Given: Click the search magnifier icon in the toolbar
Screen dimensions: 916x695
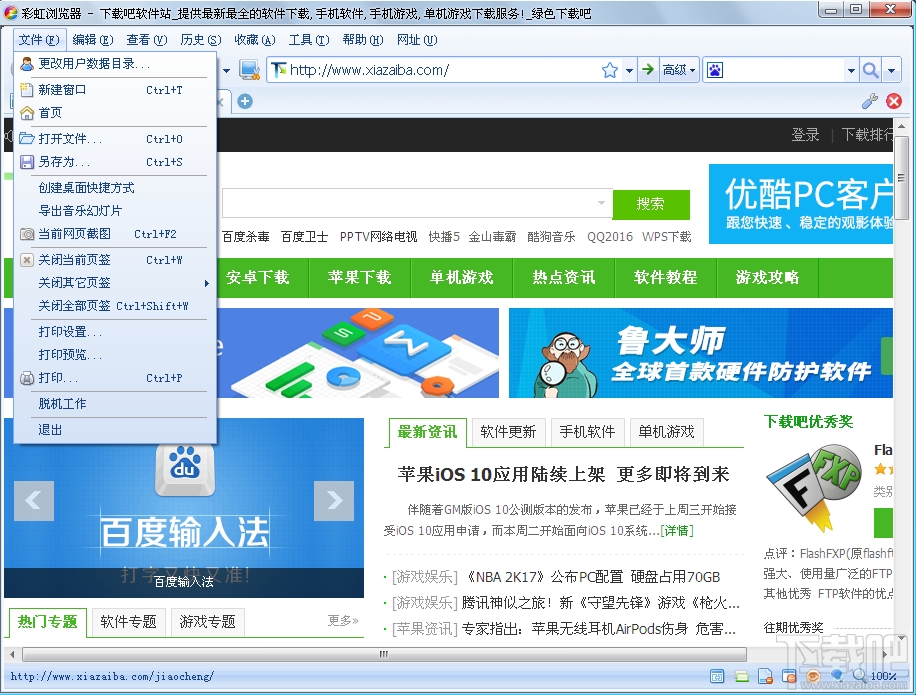Looking at the screenshot, I should (870, 69).
